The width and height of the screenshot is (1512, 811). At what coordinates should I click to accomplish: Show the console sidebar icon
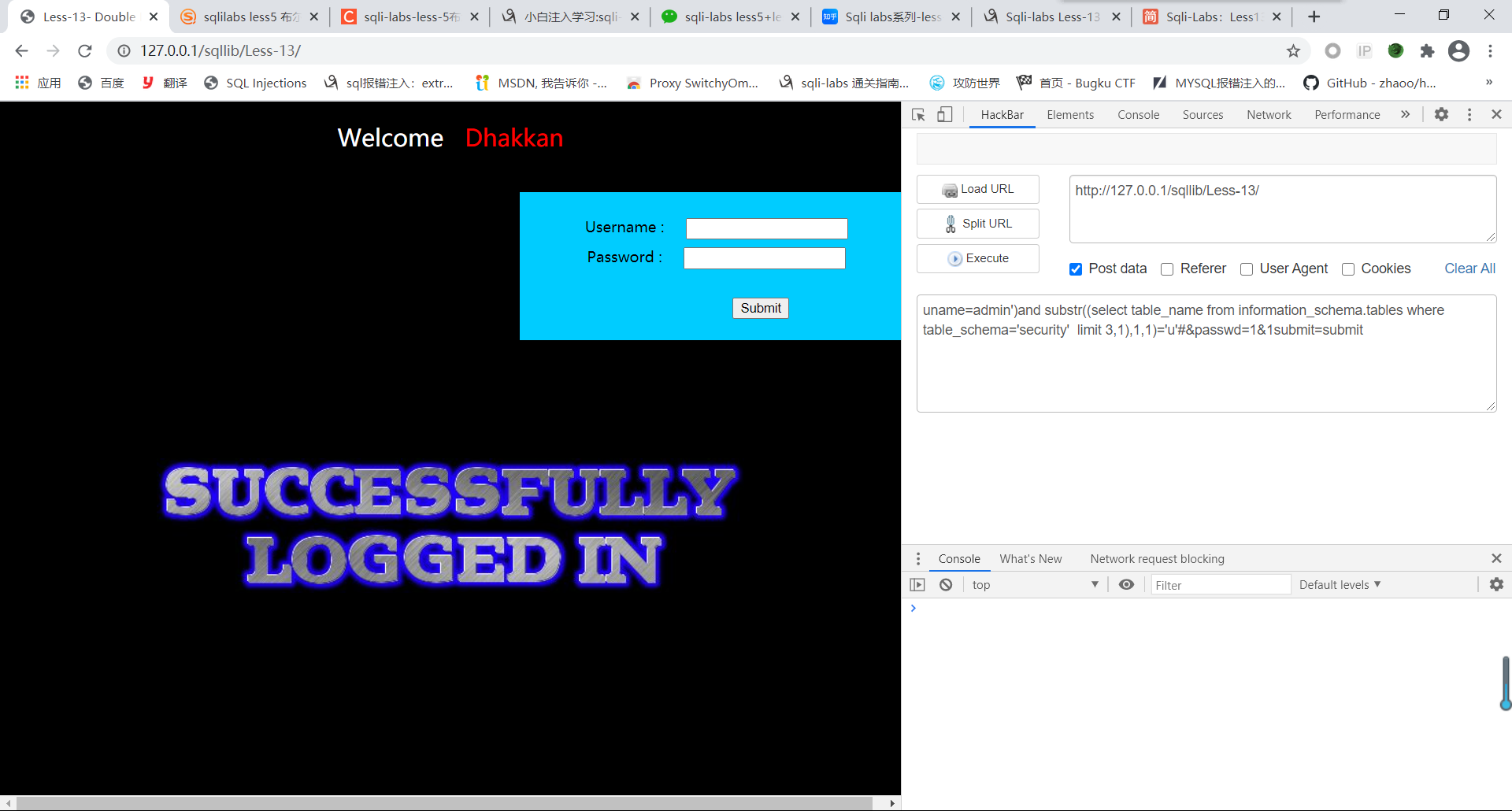click(x=917, y=585)
